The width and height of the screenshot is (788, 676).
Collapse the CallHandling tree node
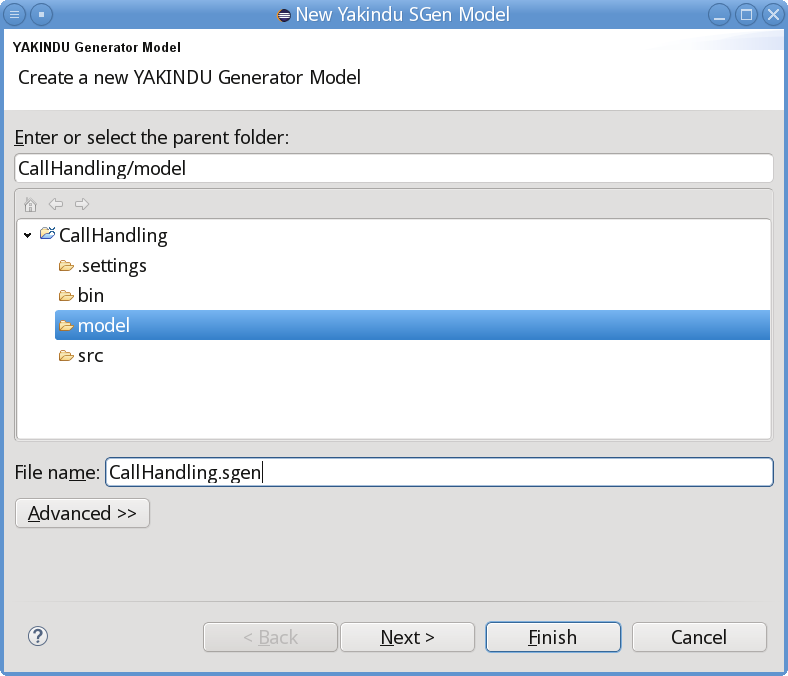28,235
